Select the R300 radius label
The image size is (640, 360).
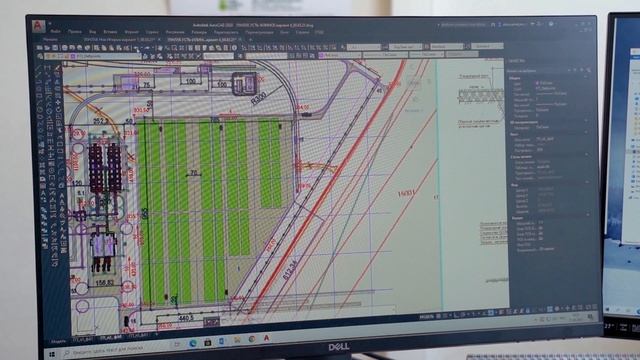tap(259, 98)
